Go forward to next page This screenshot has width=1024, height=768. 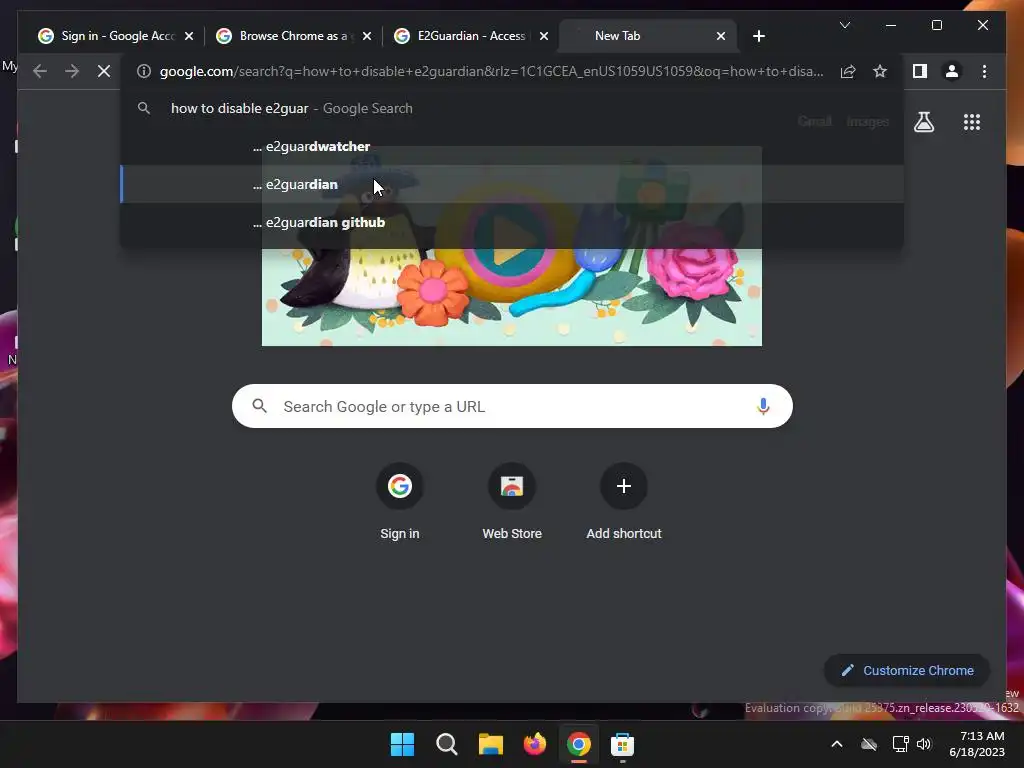[x=72, y=71]
